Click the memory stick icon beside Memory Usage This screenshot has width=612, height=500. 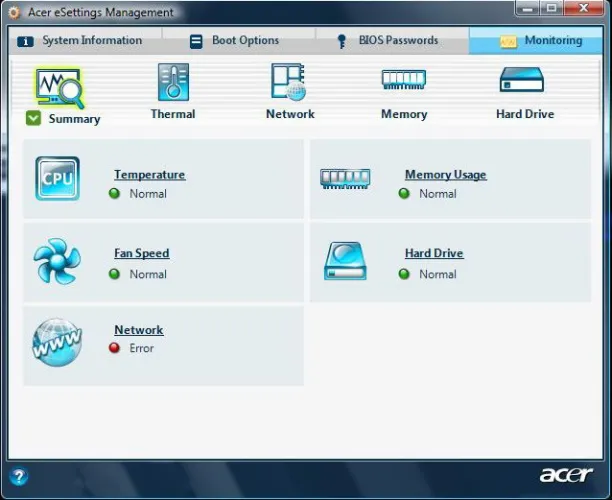point(345,178)
